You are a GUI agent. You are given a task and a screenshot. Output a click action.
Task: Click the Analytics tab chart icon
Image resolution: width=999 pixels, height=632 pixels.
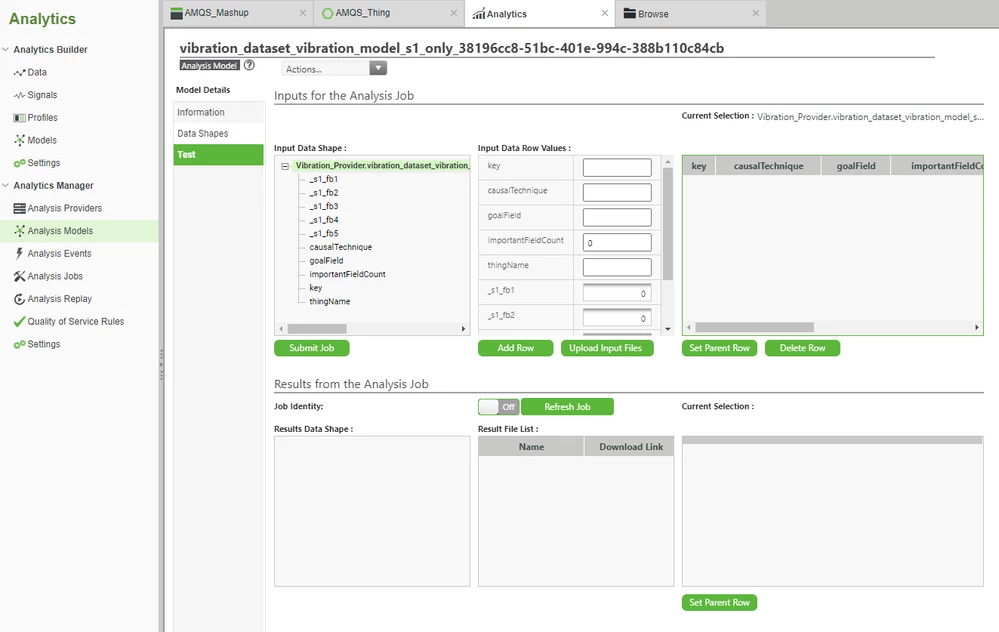pyautogui.click(x=478, y=14)
